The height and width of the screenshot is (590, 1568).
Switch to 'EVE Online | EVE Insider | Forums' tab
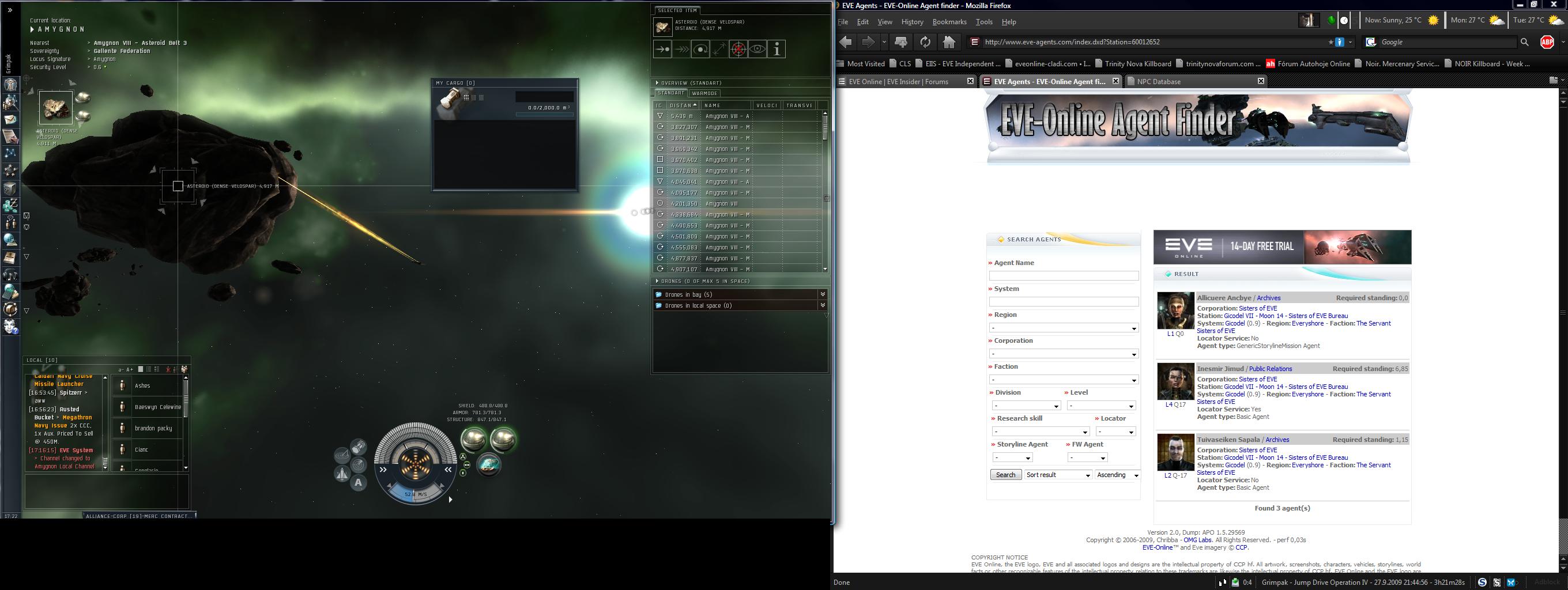[906, 81]
